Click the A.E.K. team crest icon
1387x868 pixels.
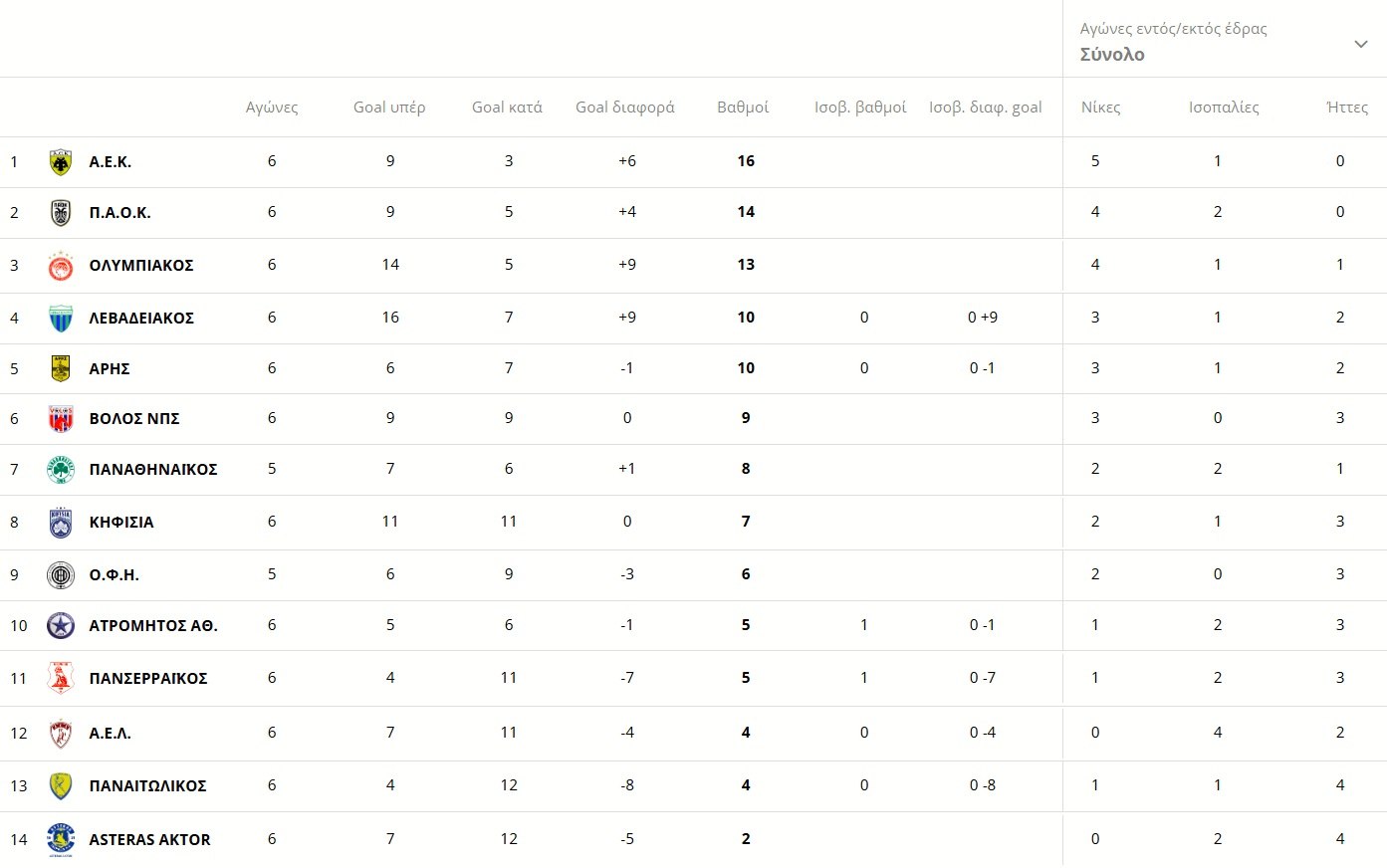click(x=61, y=162)
